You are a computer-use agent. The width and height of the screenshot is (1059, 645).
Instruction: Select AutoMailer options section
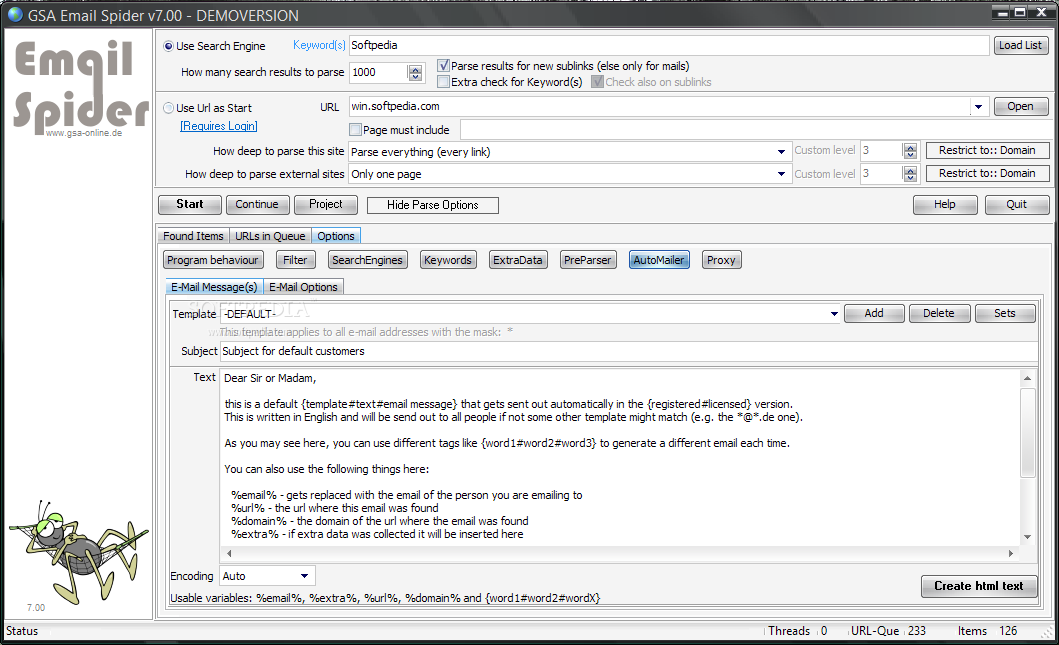pos(659,260)
